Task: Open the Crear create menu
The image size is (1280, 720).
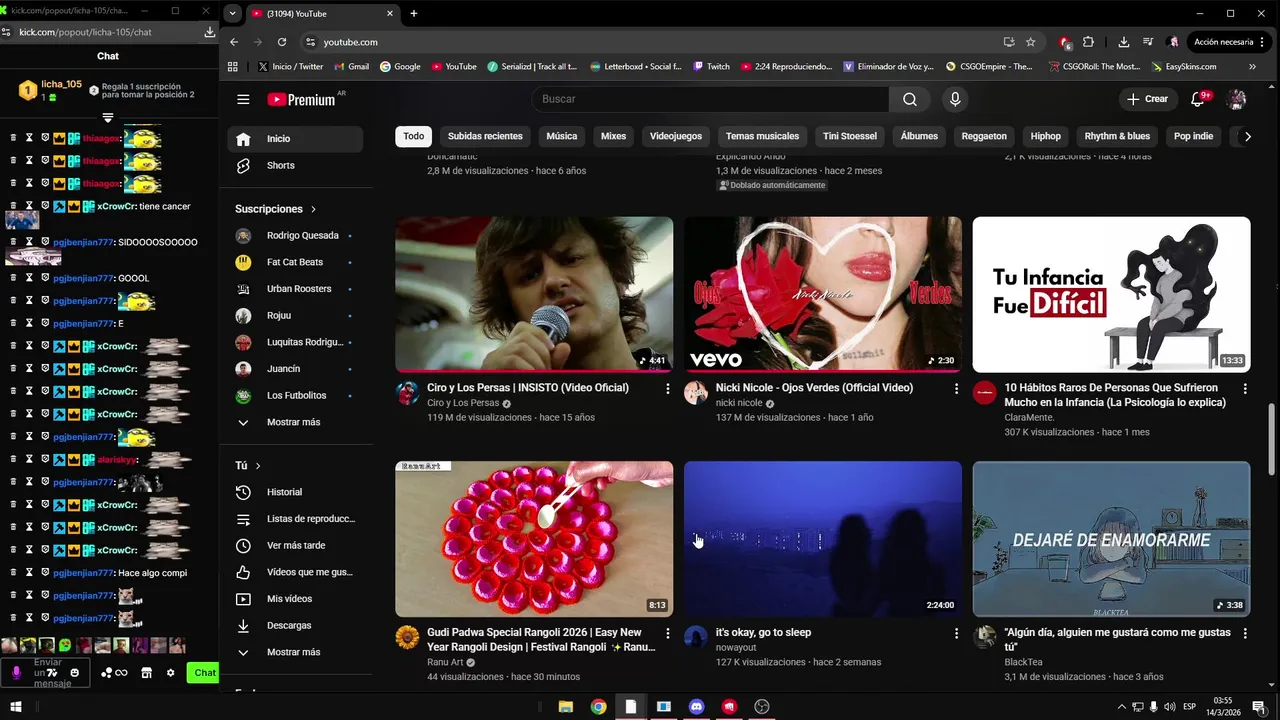Action: (x=1147, y=99)
